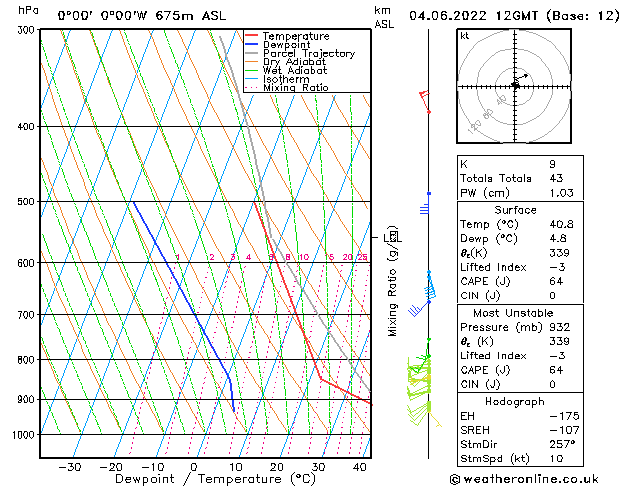Click the blue Dewpoint legend line
Viewport: 629px width, 486px height.
tap(253, 45)
